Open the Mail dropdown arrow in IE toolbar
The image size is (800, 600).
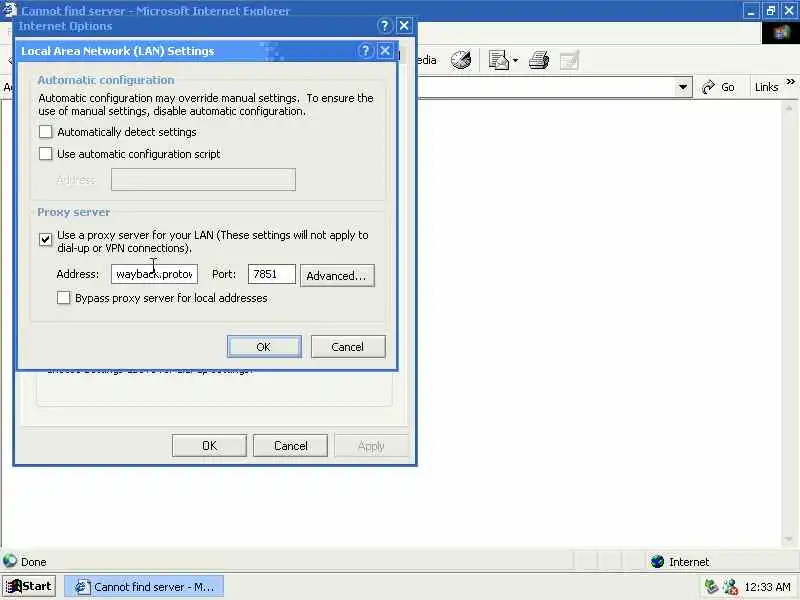coord(515,60)
